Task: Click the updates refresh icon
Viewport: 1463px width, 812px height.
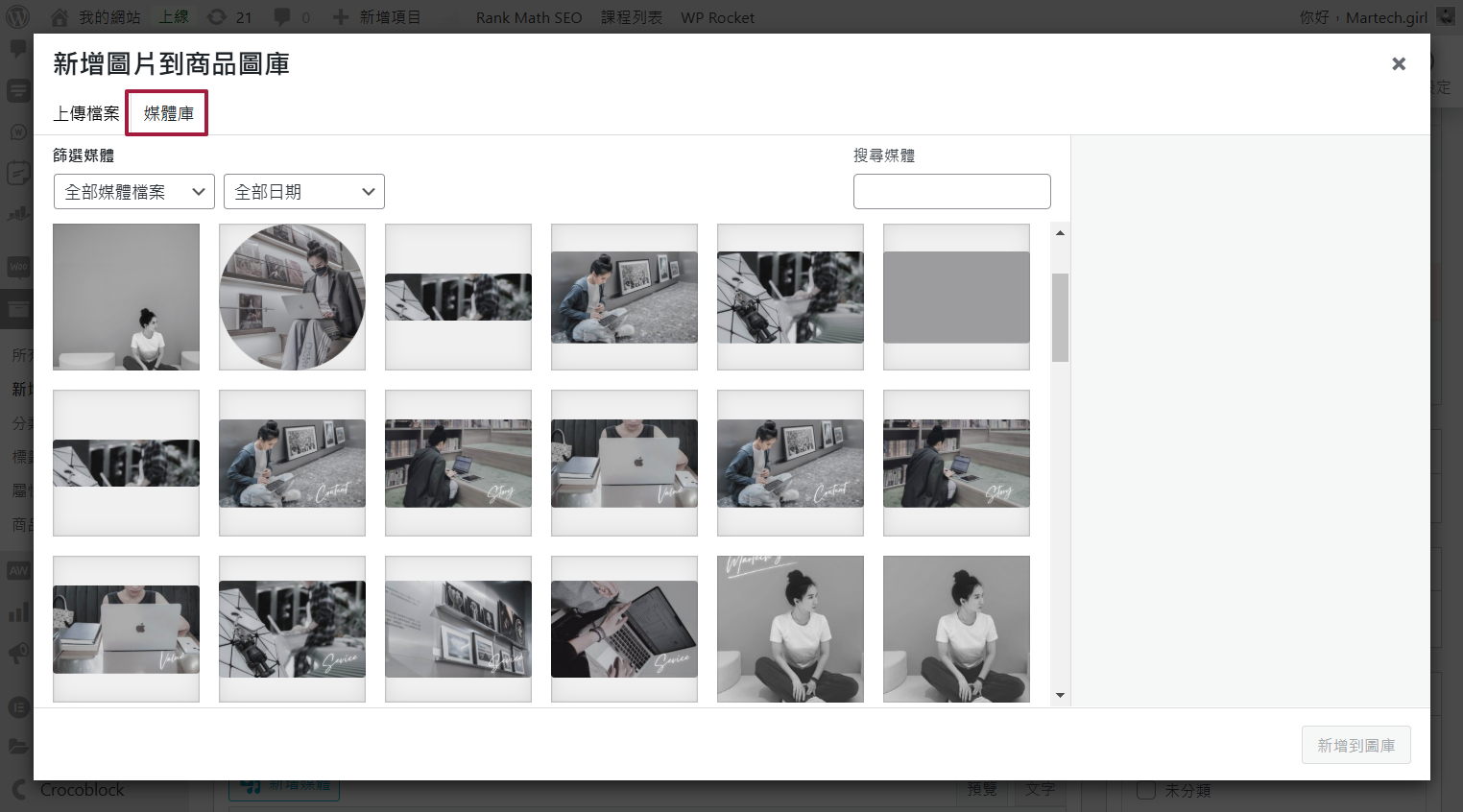Action: [218, 17]
